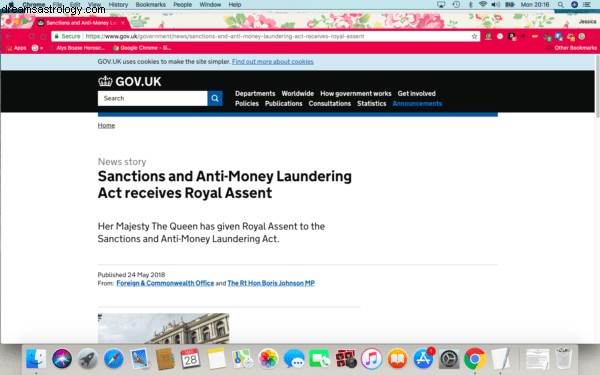Open the Help menu

click(235, 5)
